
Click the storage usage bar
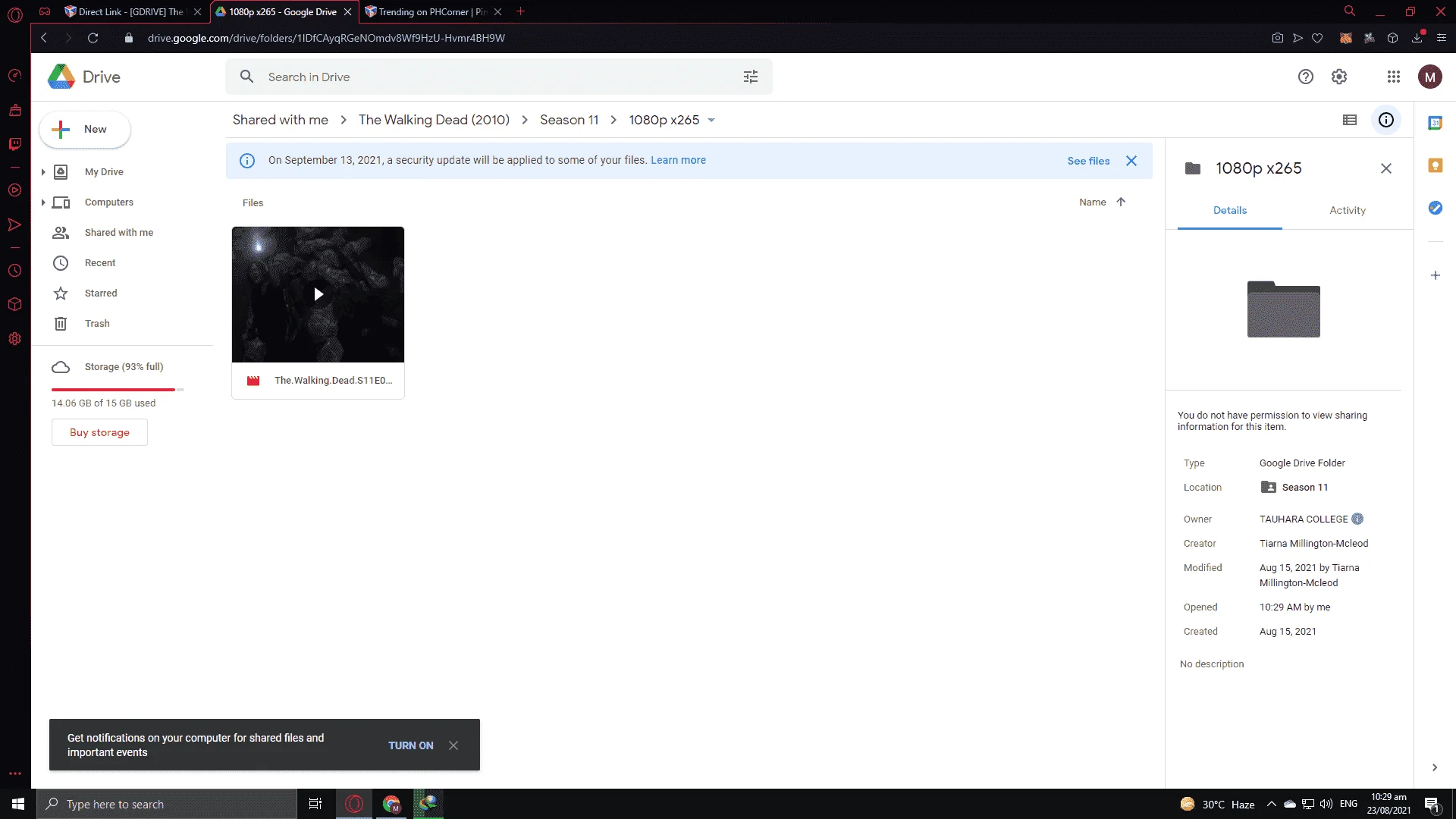(118, 390)
